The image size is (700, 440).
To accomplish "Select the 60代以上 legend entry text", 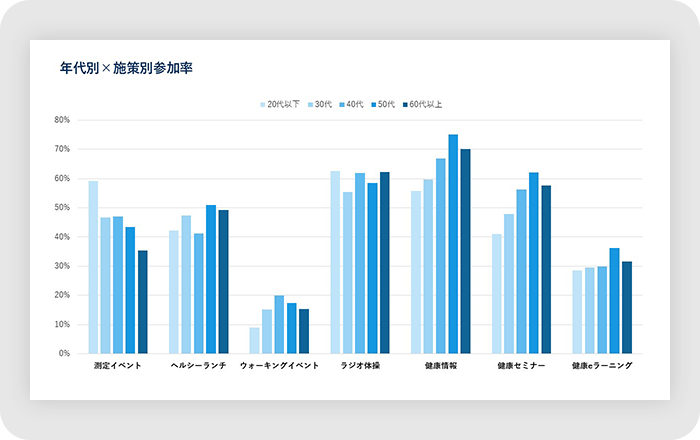I will point(426,104).
